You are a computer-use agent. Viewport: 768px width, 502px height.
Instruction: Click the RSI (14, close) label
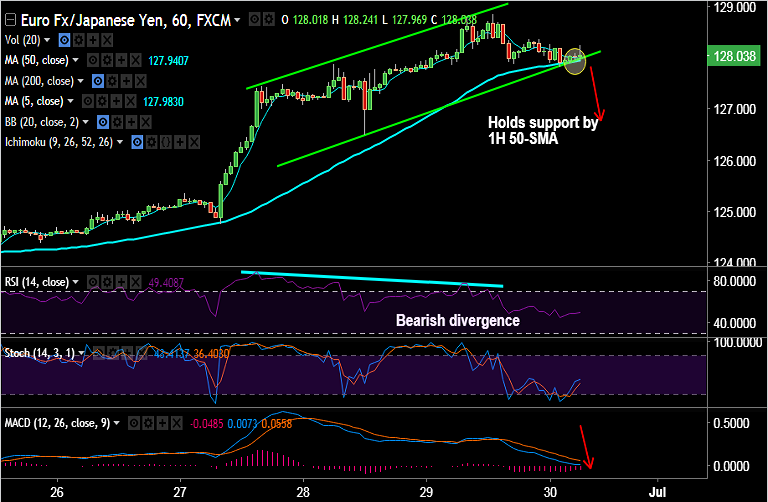point(37,282)
